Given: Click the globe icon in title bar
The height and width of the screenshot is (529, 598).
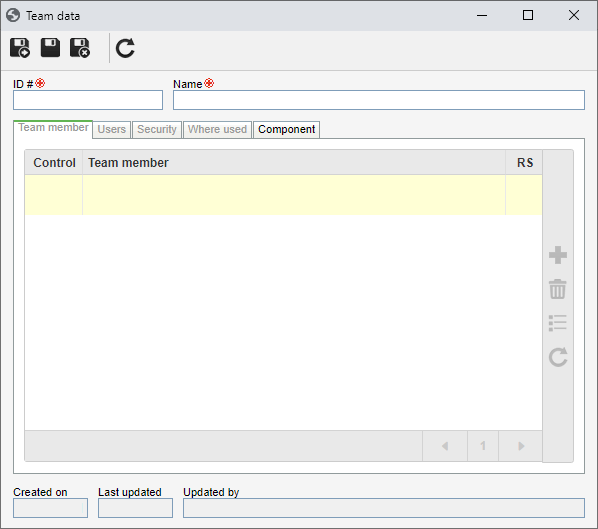Looking at the screenshot, I should (13, 16).
